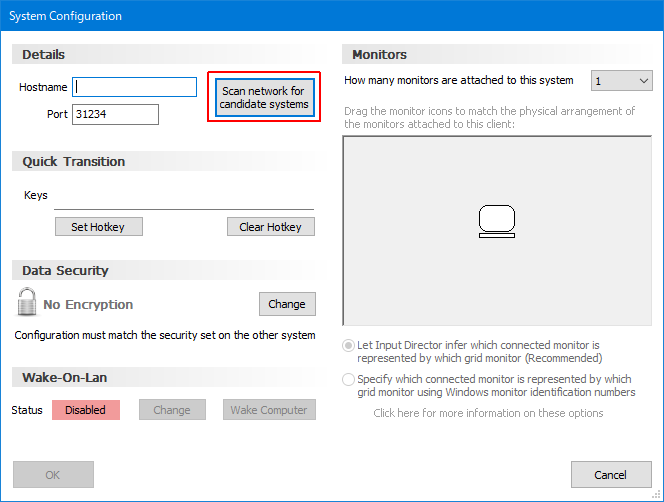Change the Data Security encryption setting
The image size is (664, 502).
pos(287,304)
